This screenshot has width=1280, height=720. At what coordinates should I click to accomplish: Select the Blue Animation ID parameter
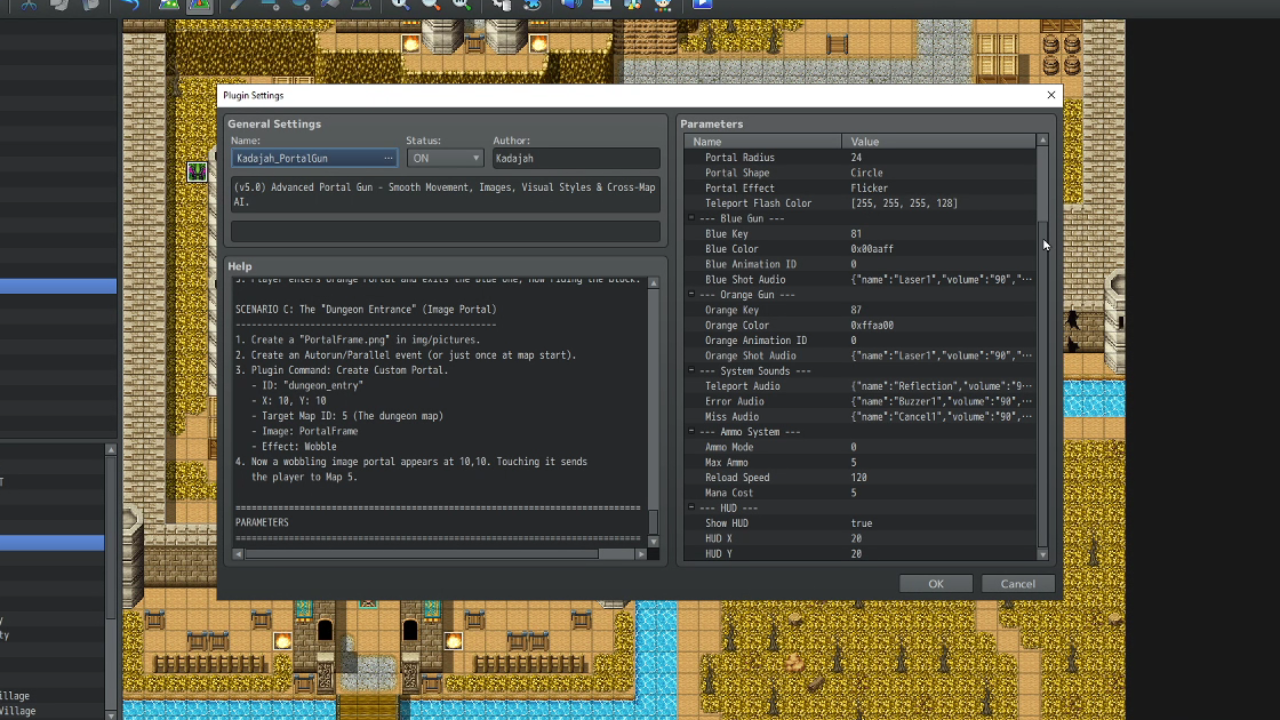coord(860,264)
